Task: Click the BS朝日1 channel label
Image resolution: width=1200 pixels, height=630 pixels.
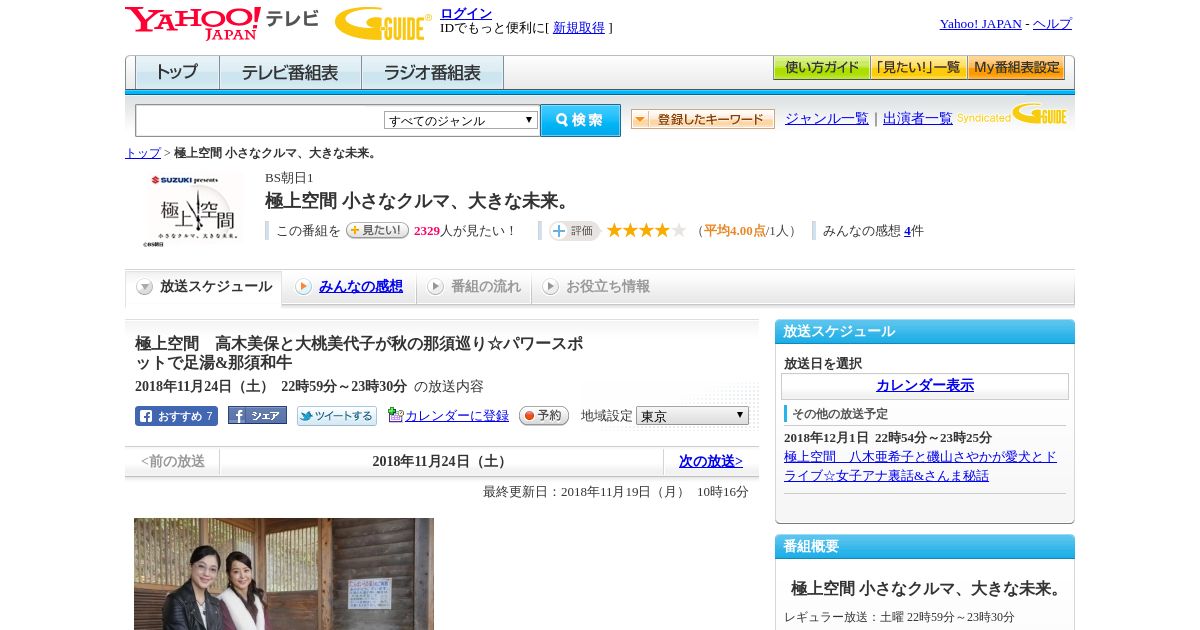Action: tap(289, 178)
